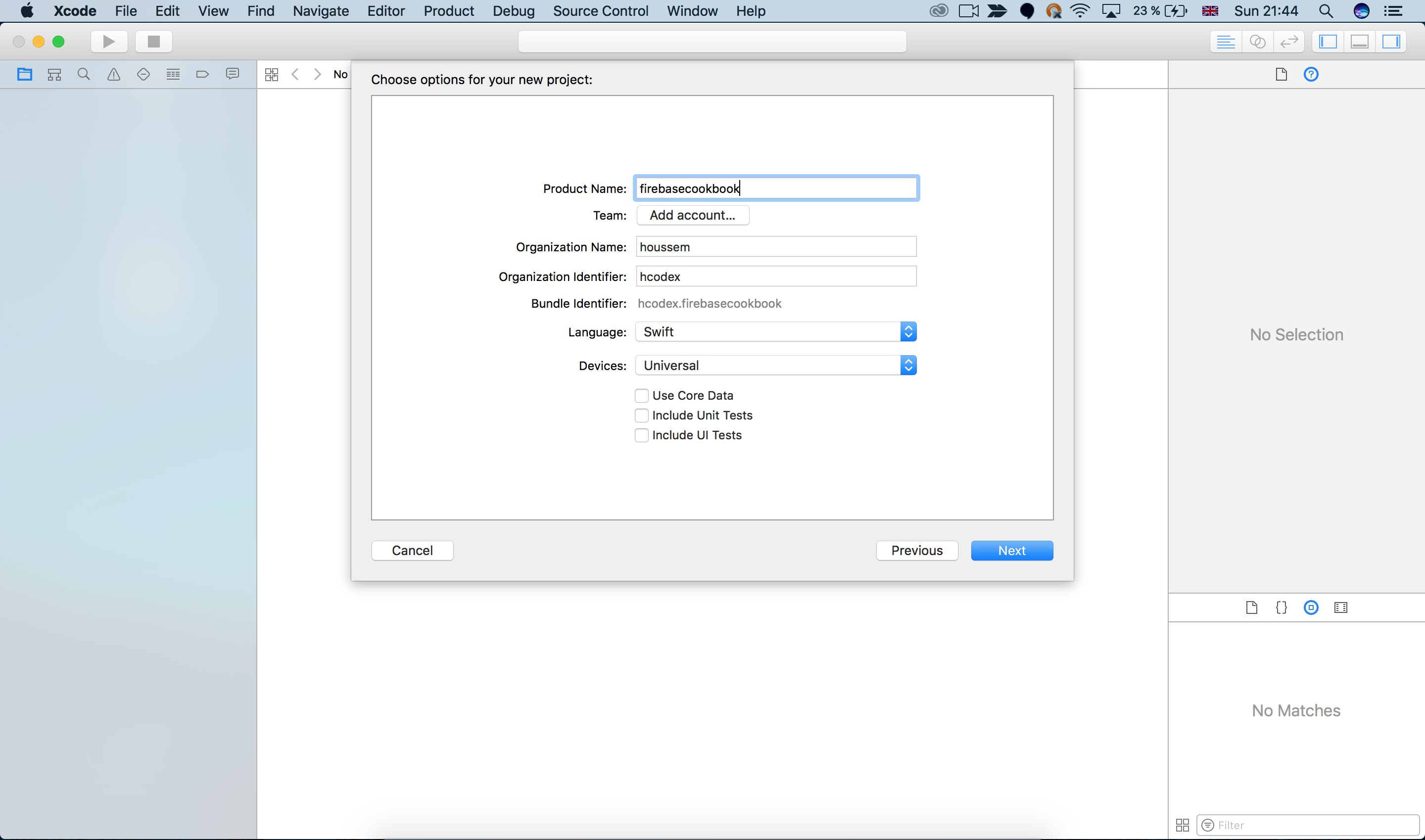This screenshot has width=1425, height=840.
Task: Click the Stop button in toolbar
Action: [x=153, y=42]
